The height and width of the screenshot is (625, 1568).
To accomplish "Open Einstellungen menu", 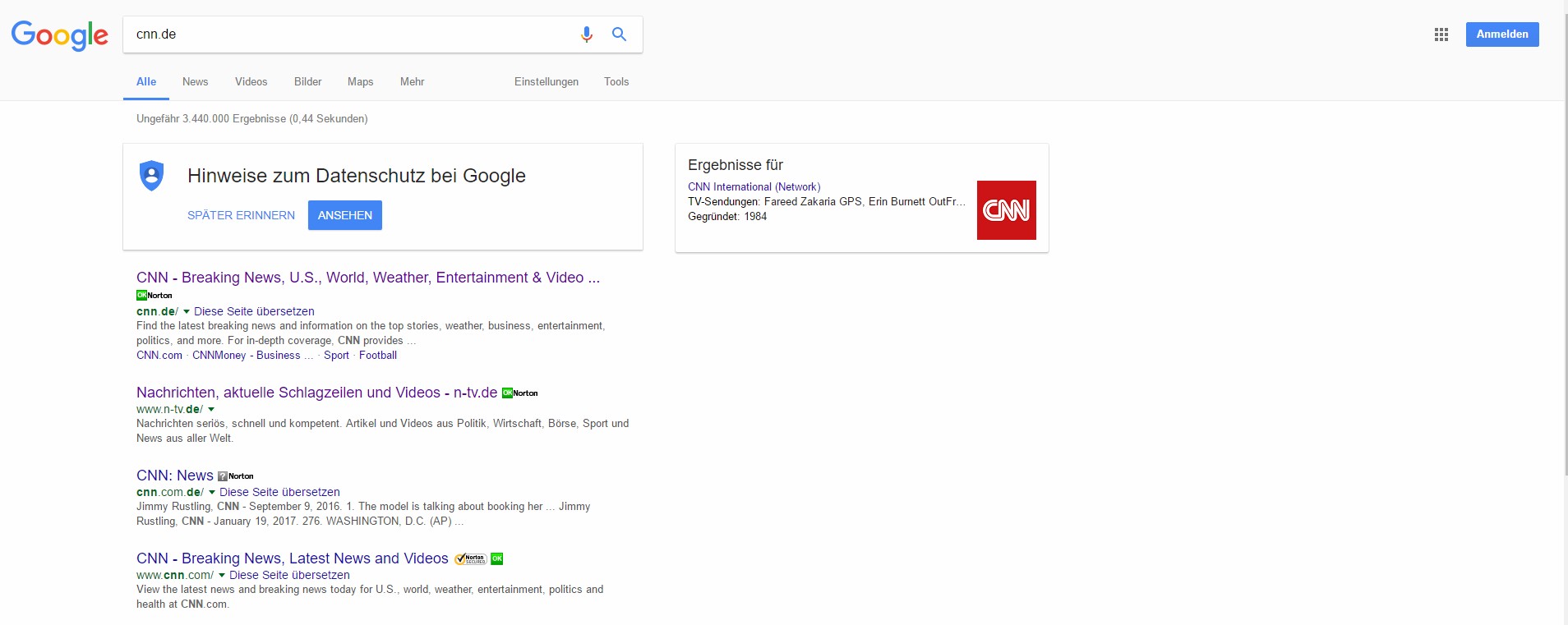I will 546,82.
